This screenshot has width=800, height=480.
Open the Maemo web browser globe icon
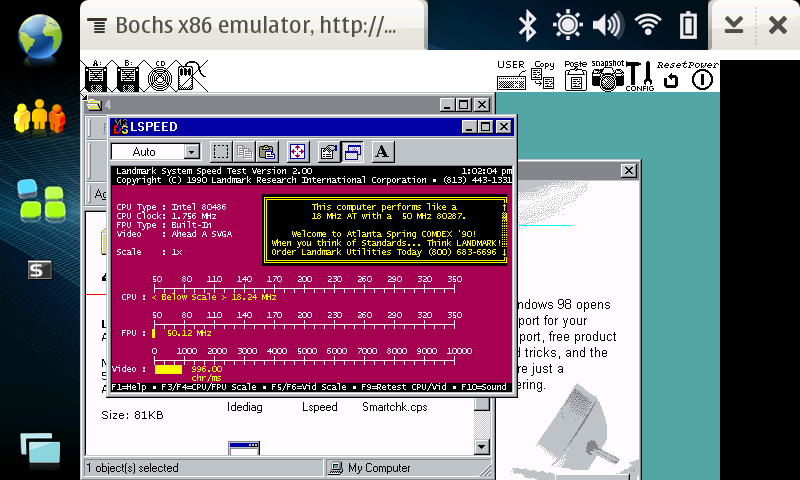(40, 38)
